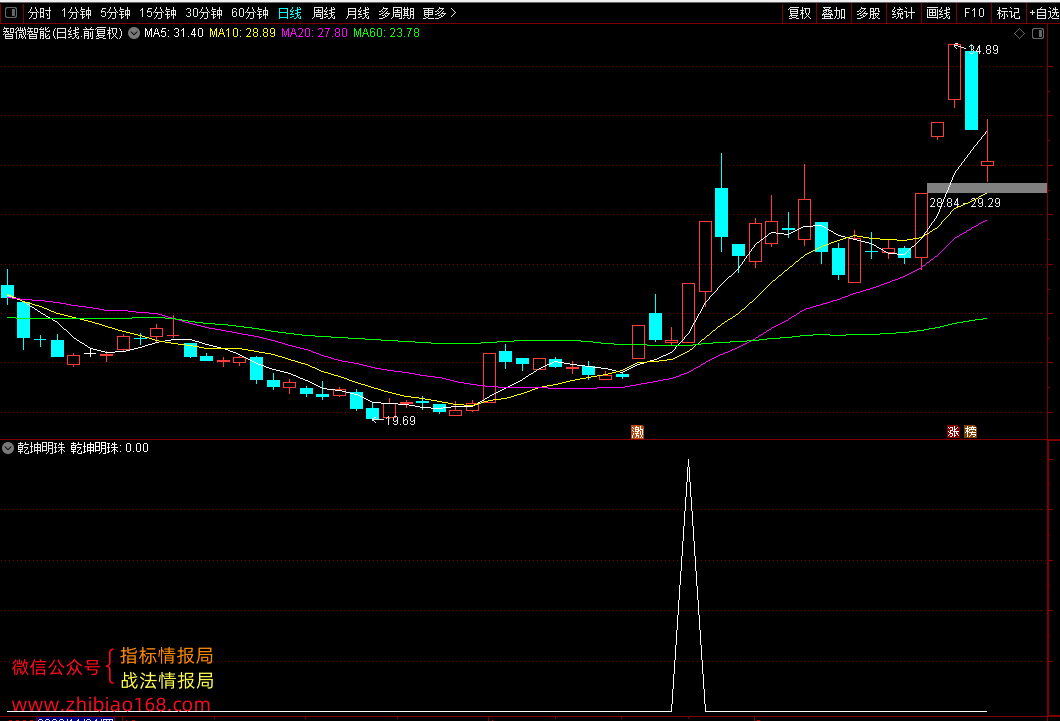The image size is (1060, 721).
Task: Select the 60分钟 period tab
Action: 249,13
